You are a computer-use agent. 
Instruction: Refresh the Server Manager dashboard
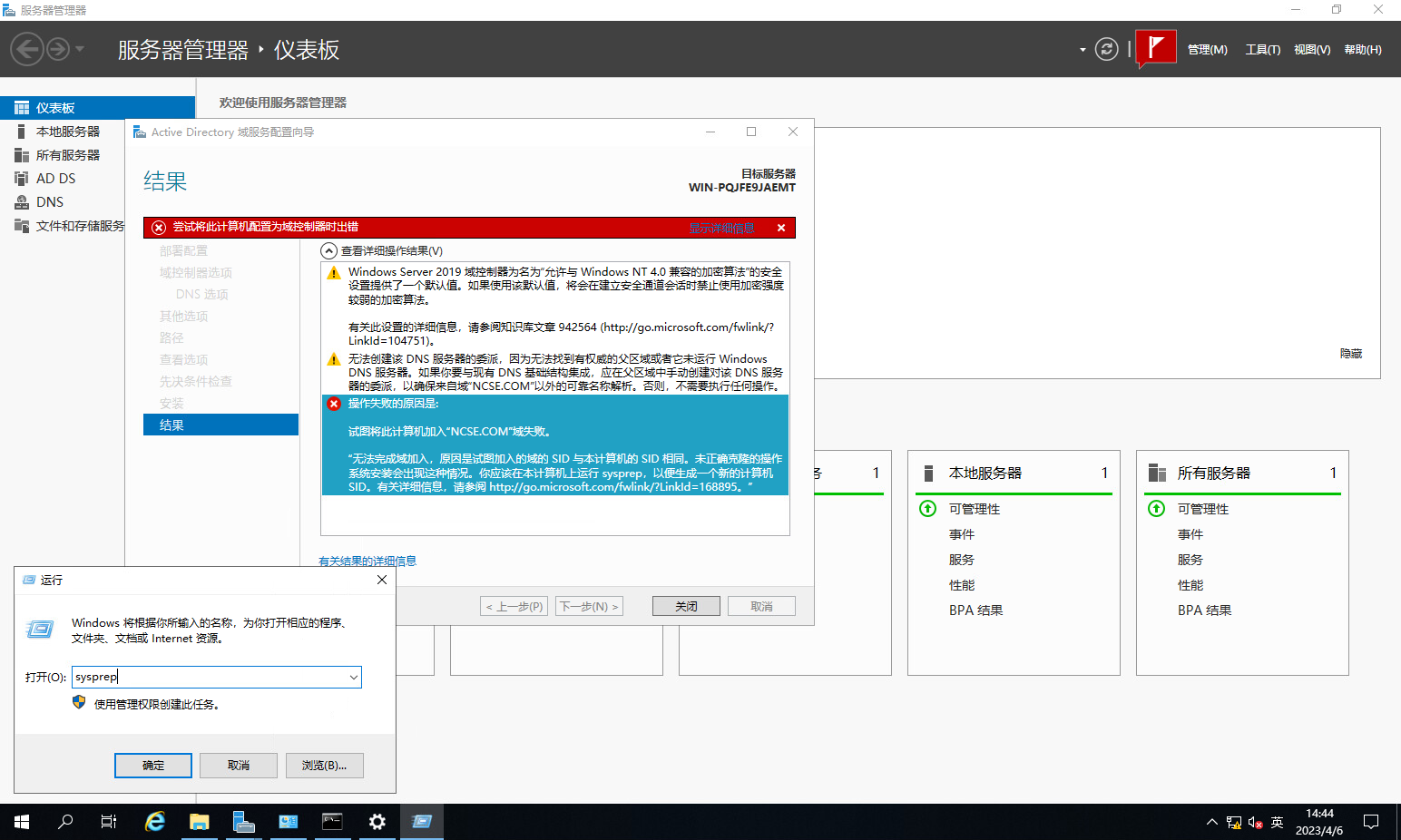[1106, 49]
